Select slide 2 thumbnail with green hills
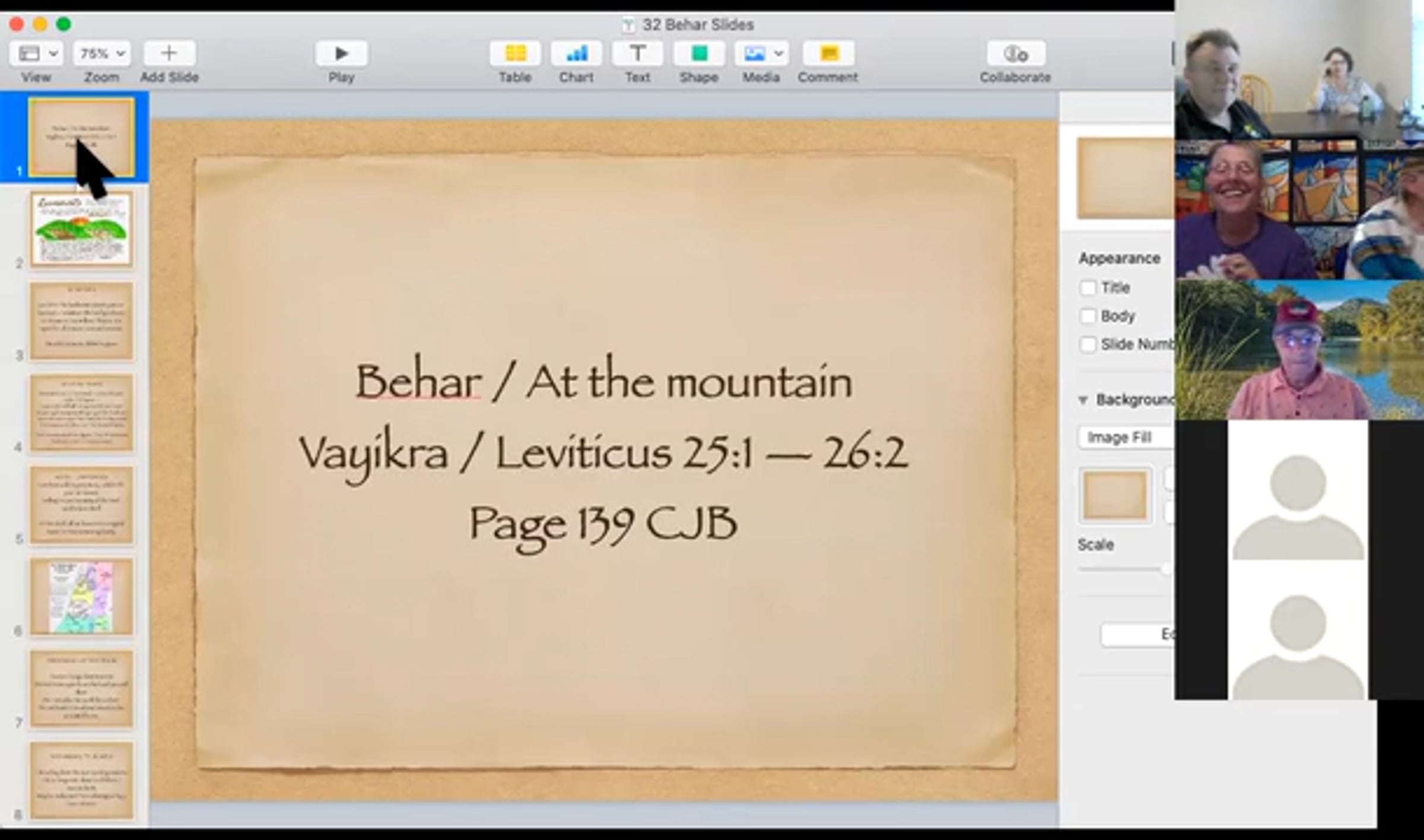 click(81, 229)
